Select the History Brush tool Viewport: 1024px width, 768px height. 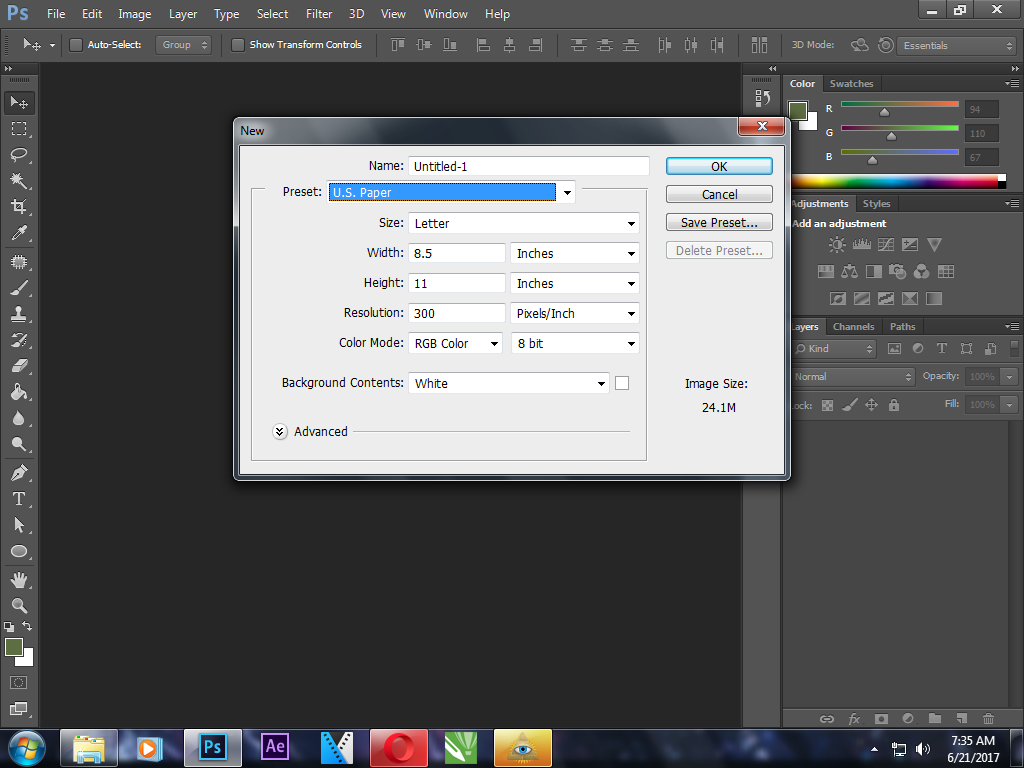(x=19, y=340)
